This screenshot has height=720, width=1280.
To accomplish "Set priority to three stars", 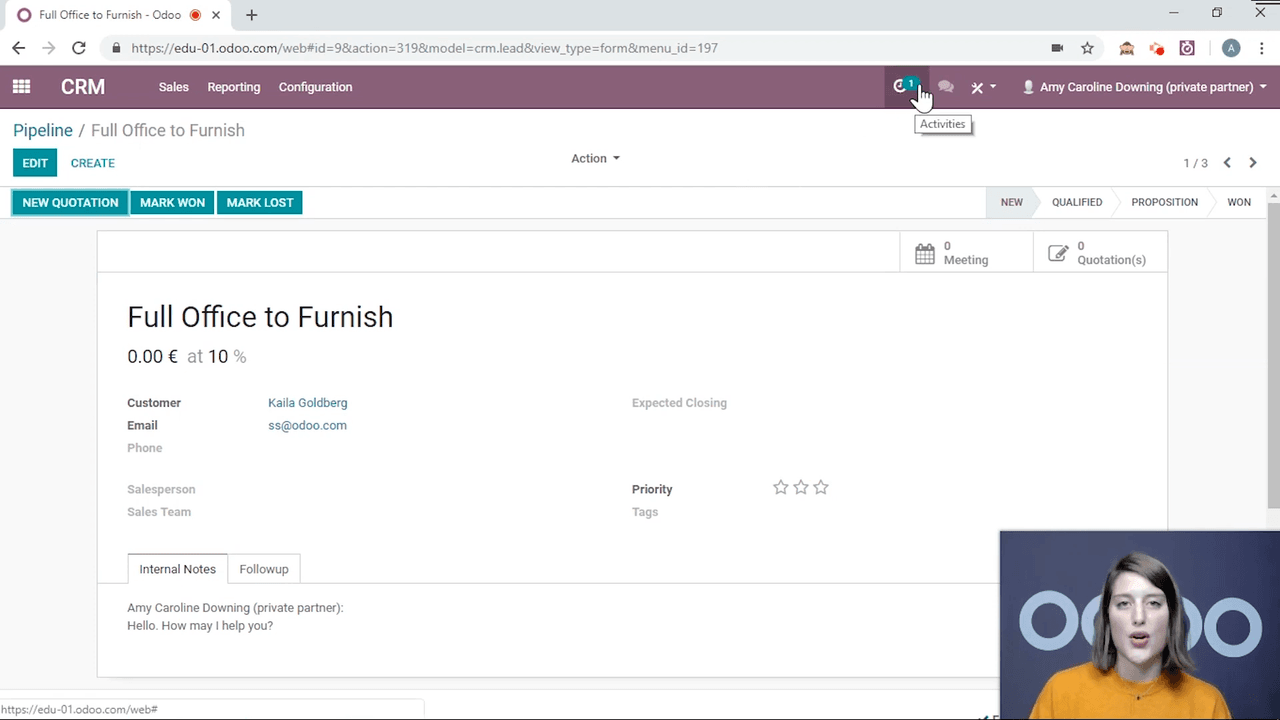I will pyautogui.click(x=821, y=488).
